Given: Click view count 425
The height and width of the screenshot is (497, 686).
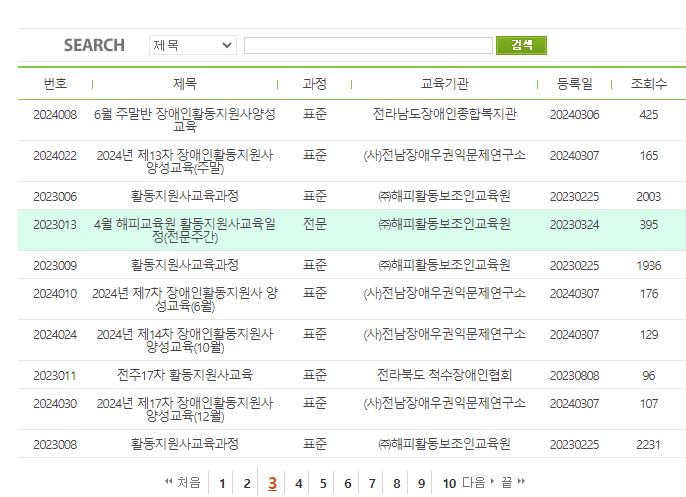Looking at the screenshot, I should [648, 115].
